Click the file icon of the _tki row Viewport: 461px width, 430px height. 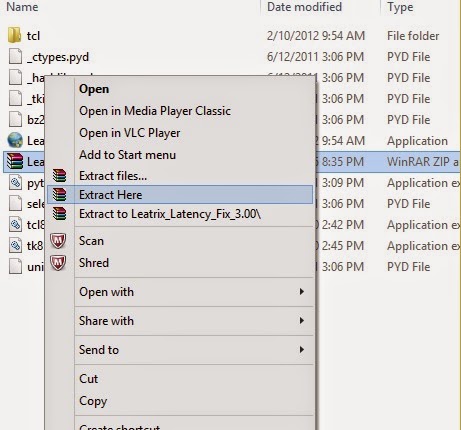click(x=15, y=98)
